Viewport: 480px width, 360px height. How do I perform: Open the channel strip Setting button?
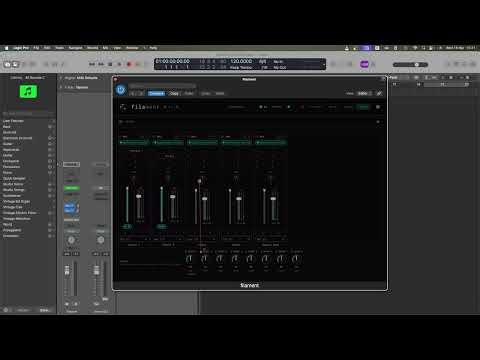pos(71,164)
